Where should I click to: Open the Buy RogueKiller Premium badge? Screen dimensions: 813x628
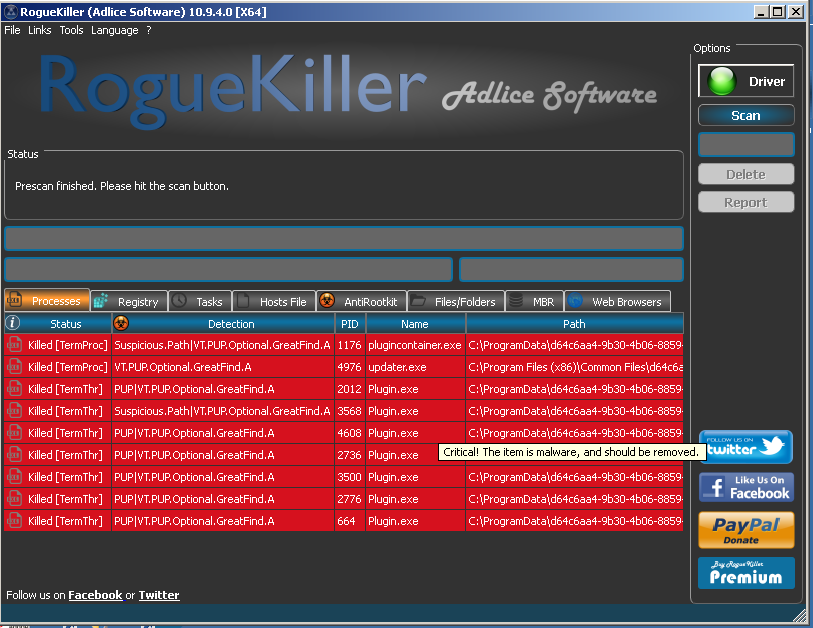tap(746, 573)
